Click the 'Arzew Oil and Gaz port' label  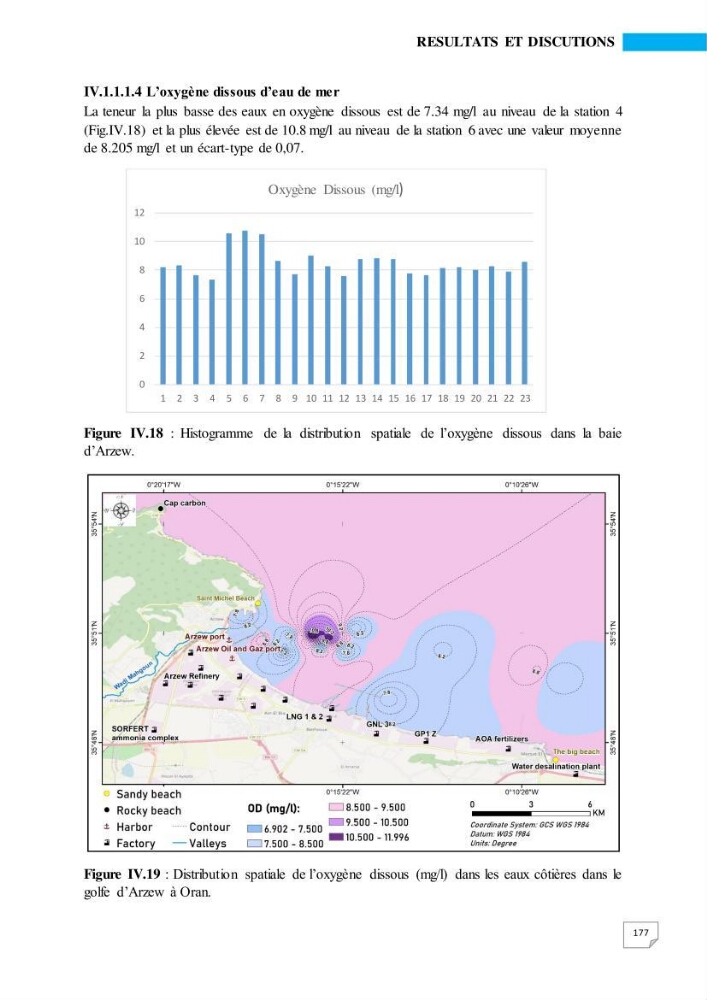point(238,649)
